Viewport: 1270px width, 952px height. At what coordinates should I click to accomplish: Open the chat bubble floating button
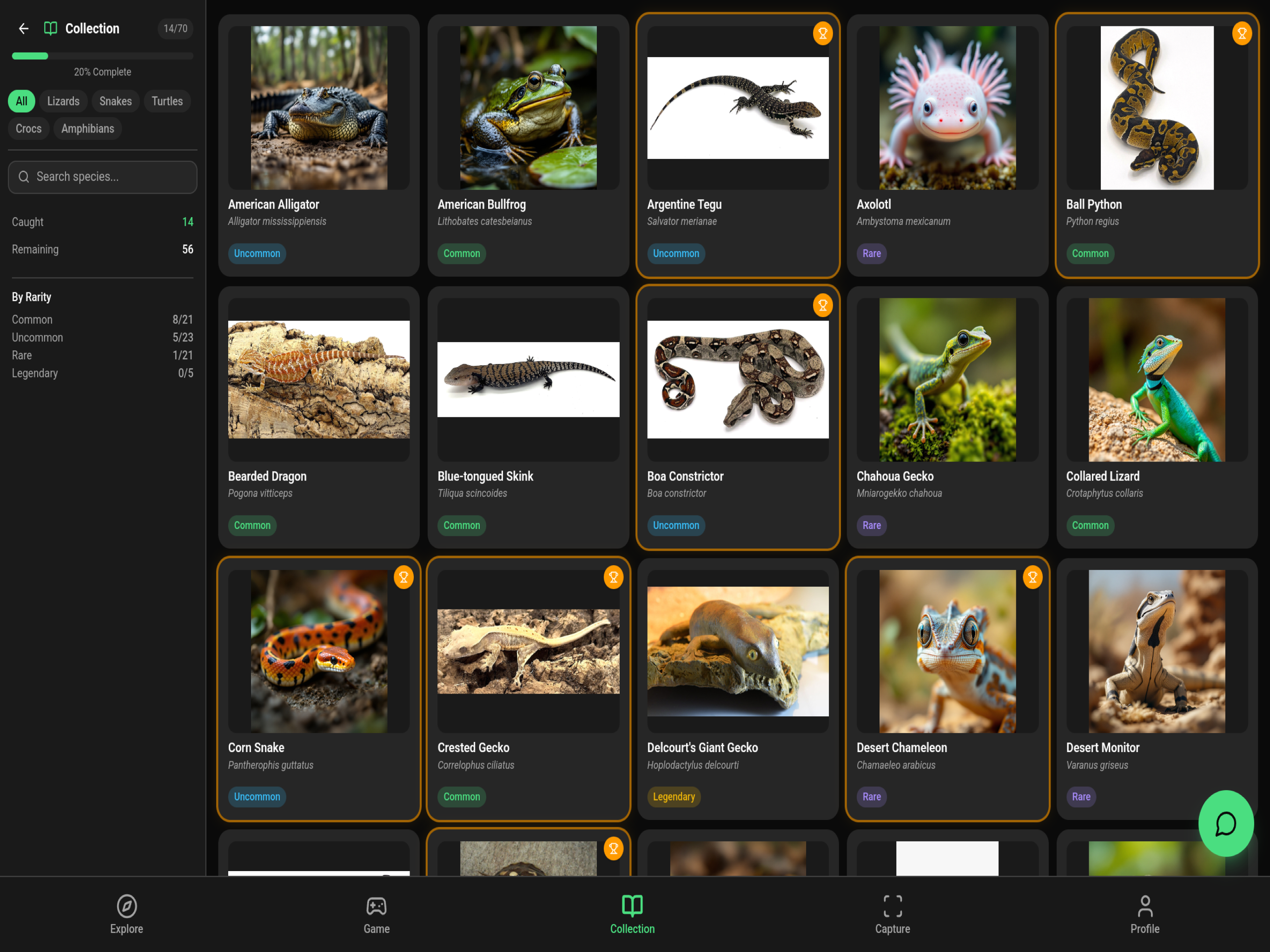tap(1225, 823)
